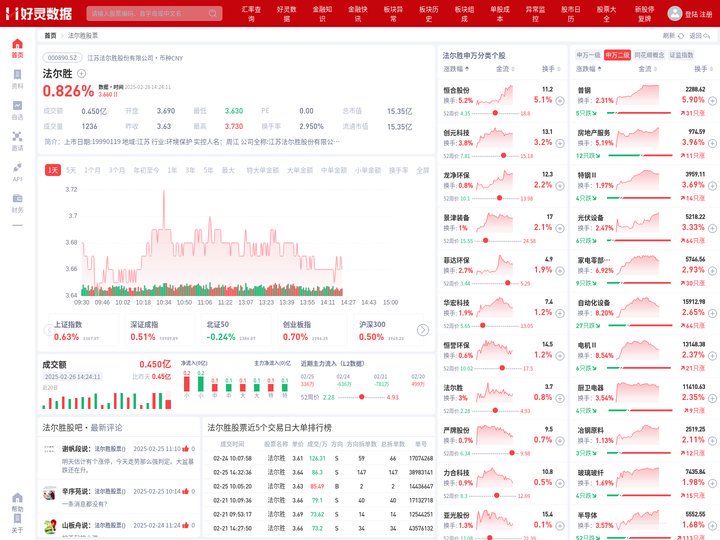Add 菲达环保 with its plus icon
720x540 pixels.
pyautogui.click(x=560, y=271)
